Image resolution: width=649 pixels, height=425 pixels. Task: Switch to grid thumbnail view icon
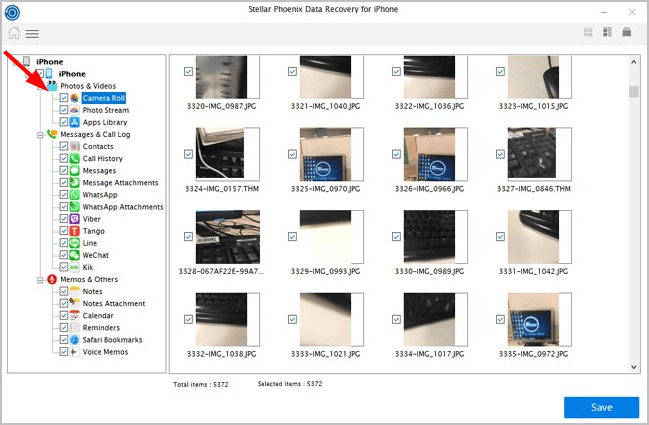pos(588,32)
